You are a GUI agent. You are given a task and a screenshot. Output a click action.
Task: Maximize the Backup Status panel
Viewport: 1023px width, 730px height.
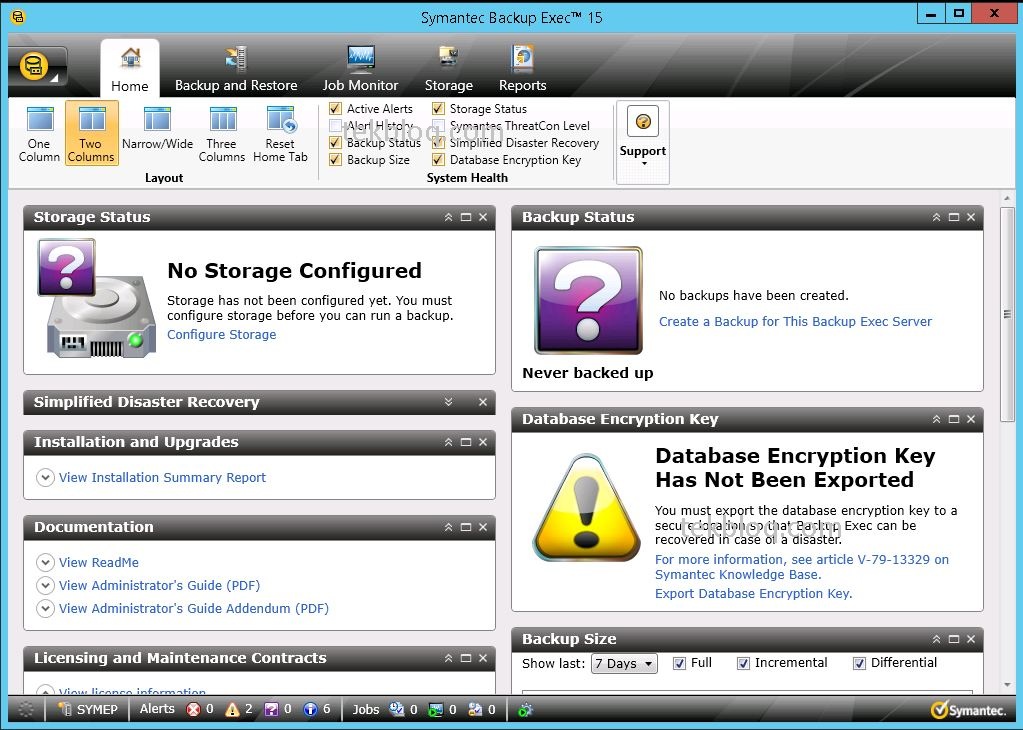[954, 217]
